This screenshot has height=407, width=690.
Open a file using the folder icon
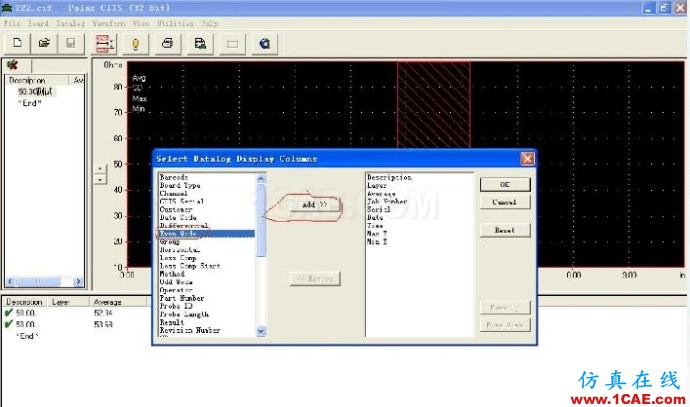click(x=44, y=43)
